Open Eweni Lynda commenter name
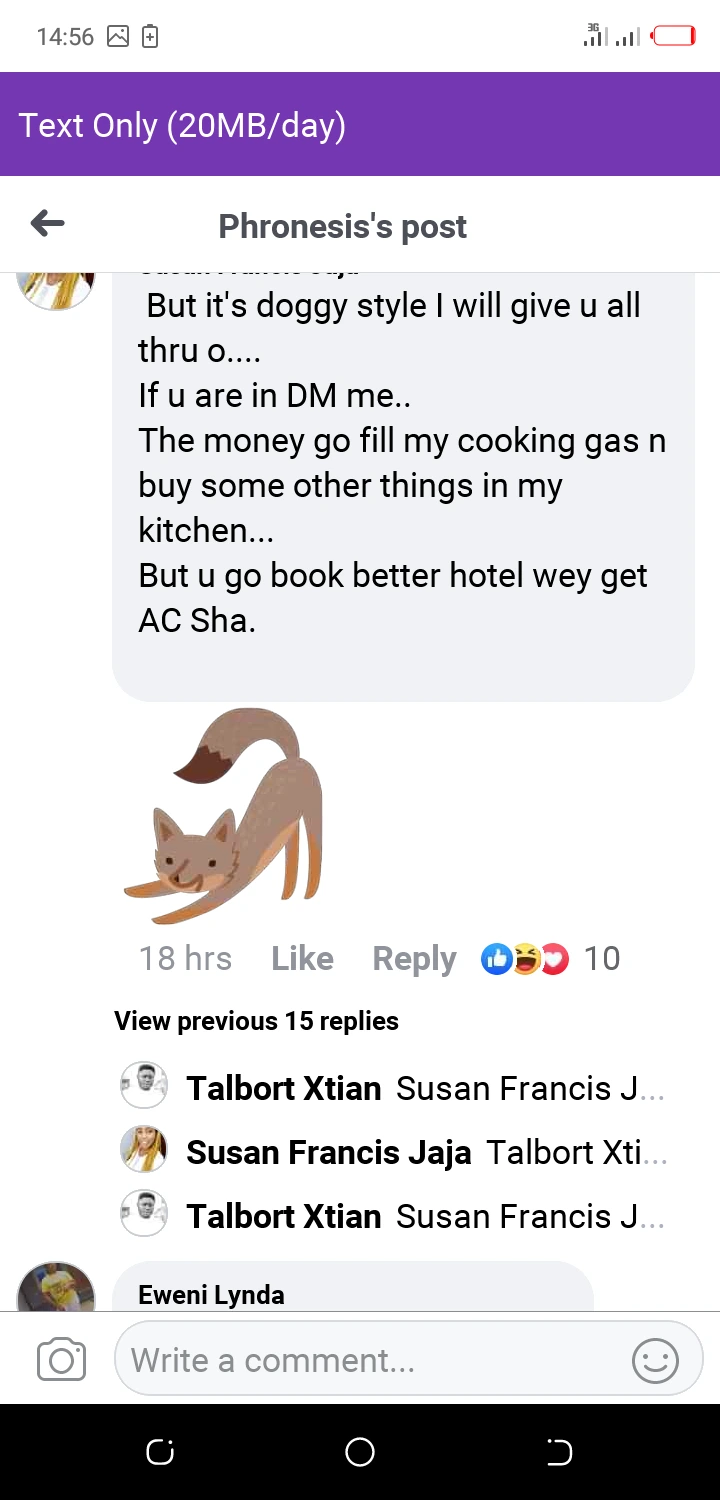This screenshot has height=1500, width=720. 211,1295
